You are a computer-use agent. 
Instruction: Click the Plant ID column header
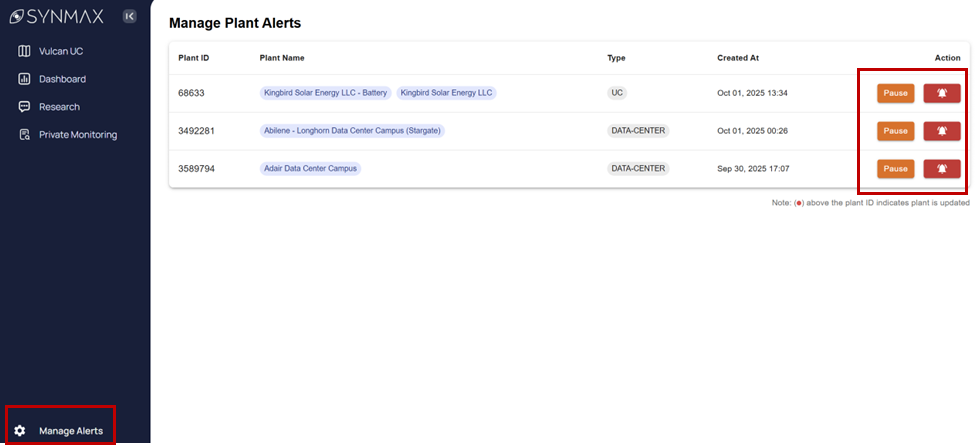[x=193, y=58]
